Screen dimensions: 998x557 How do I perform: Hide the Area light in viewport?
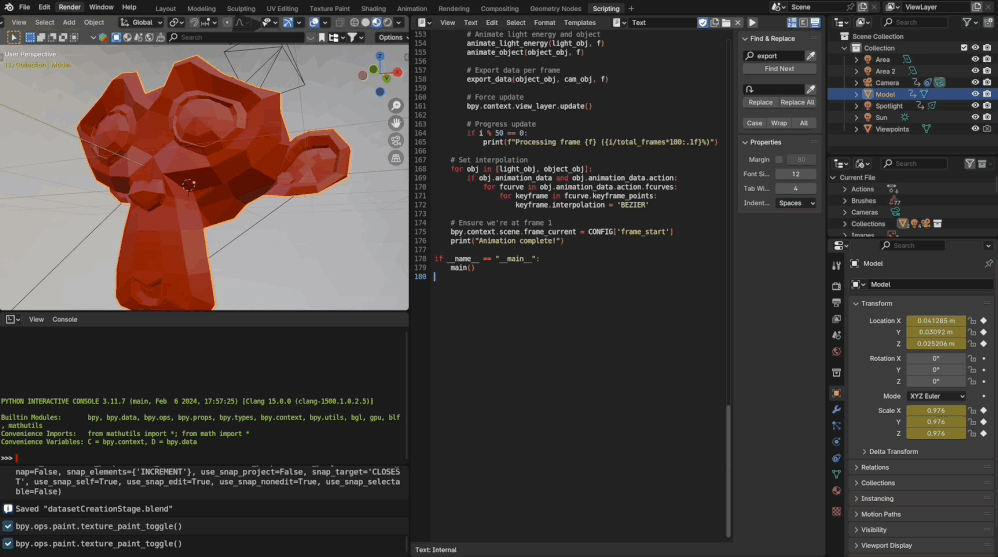click(974, 59)
